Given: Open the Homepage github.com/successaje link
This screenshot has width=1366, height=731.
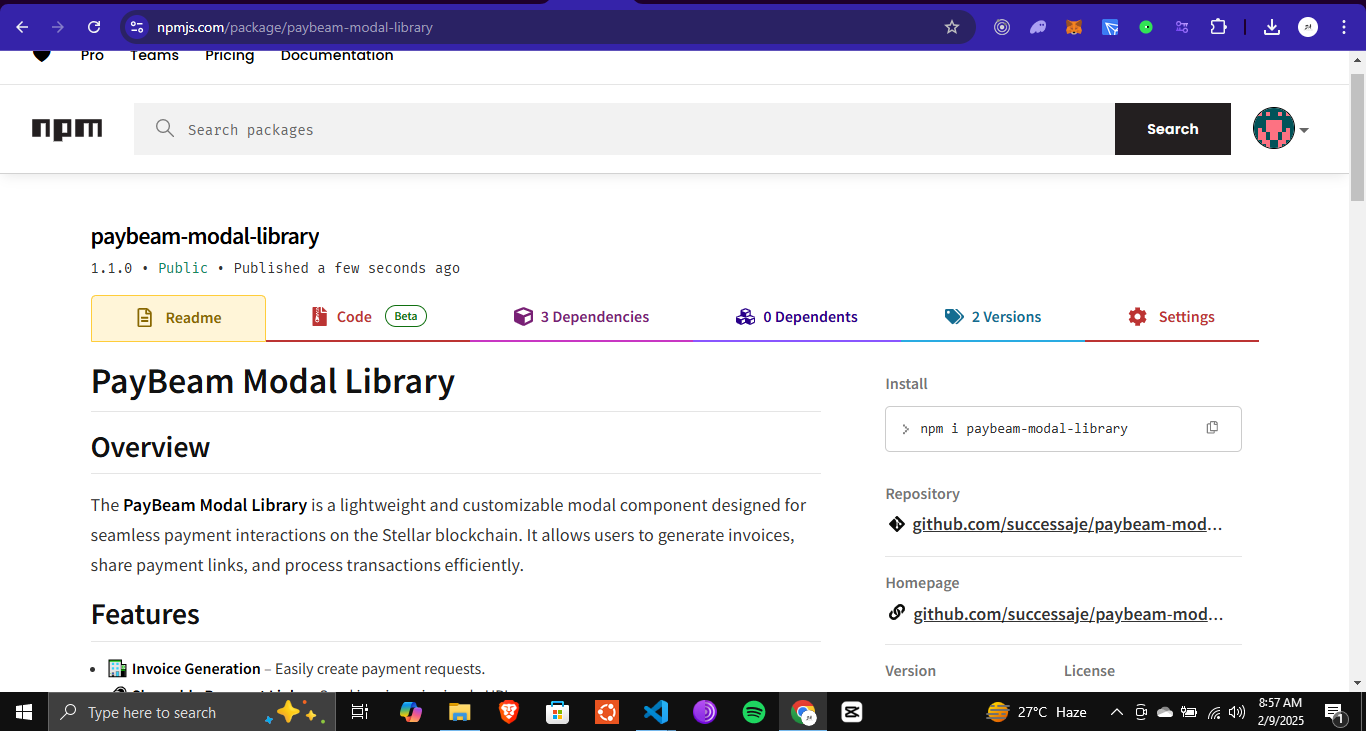Looking at the screenshot, I should [1067, 613].
